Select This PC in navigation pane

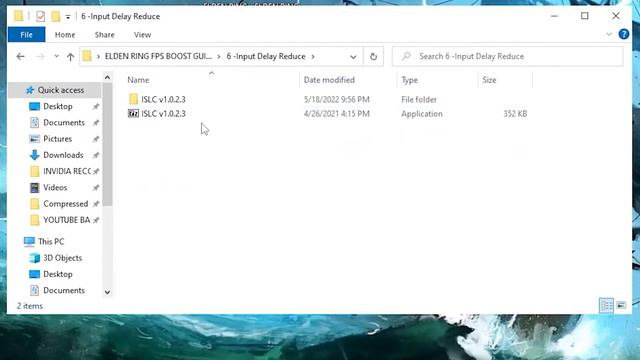tap(51, 242)
